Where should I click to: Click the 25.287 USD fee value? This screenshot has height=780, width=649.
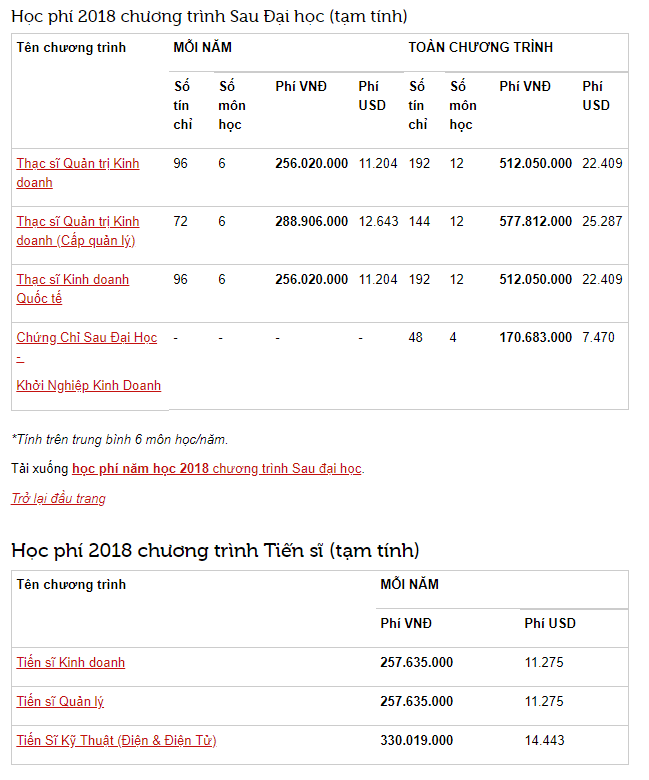601,222
